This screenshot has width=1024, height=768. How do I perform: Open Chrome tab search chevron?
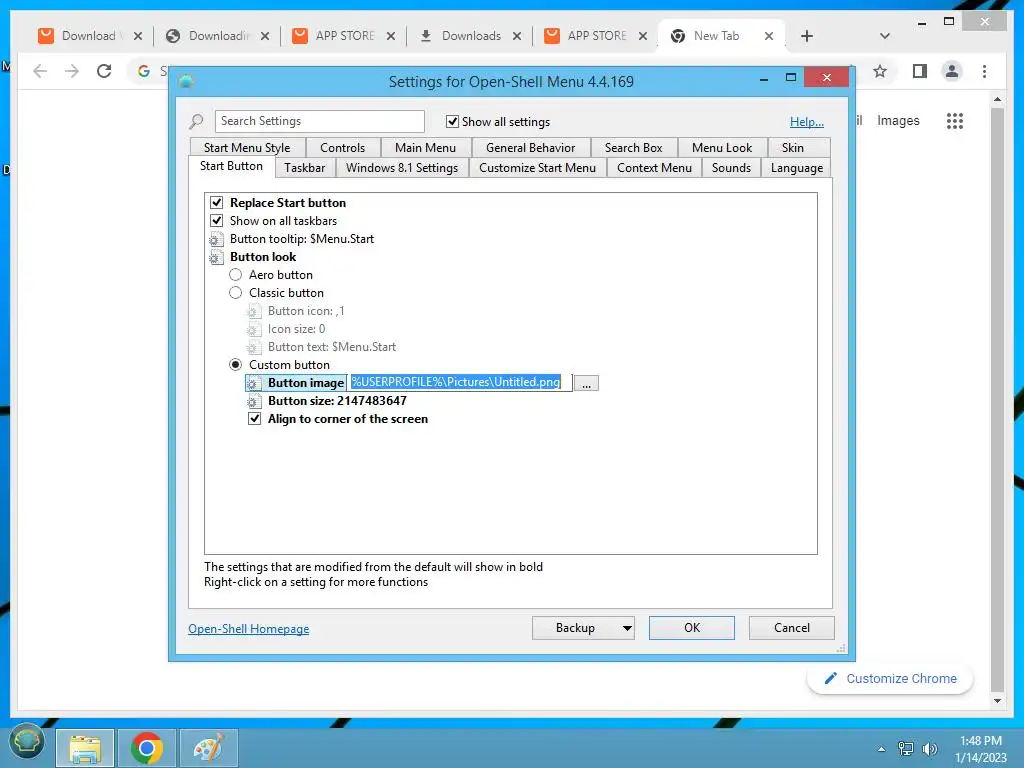coord(885,36)
